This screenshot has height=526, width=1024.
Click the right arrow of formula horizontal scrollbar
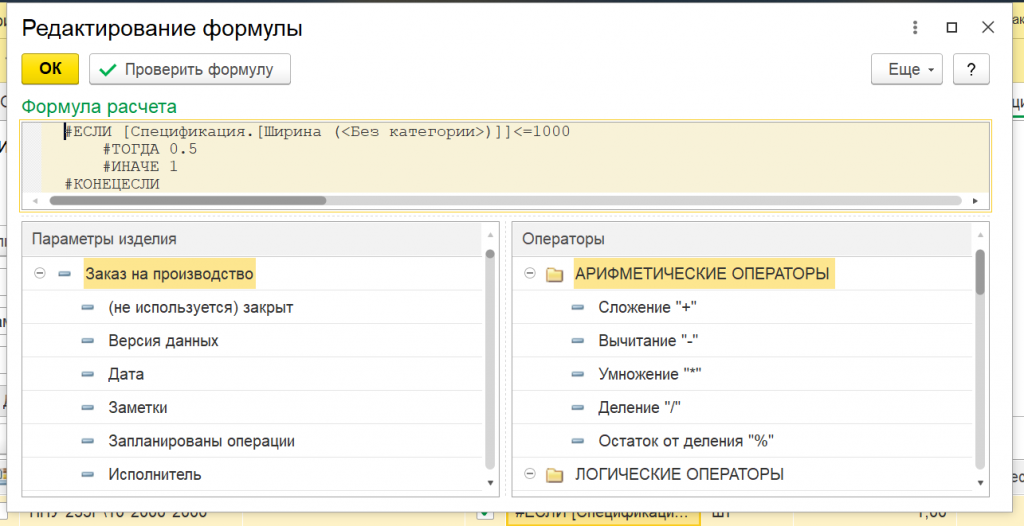[x=976, y=201]
